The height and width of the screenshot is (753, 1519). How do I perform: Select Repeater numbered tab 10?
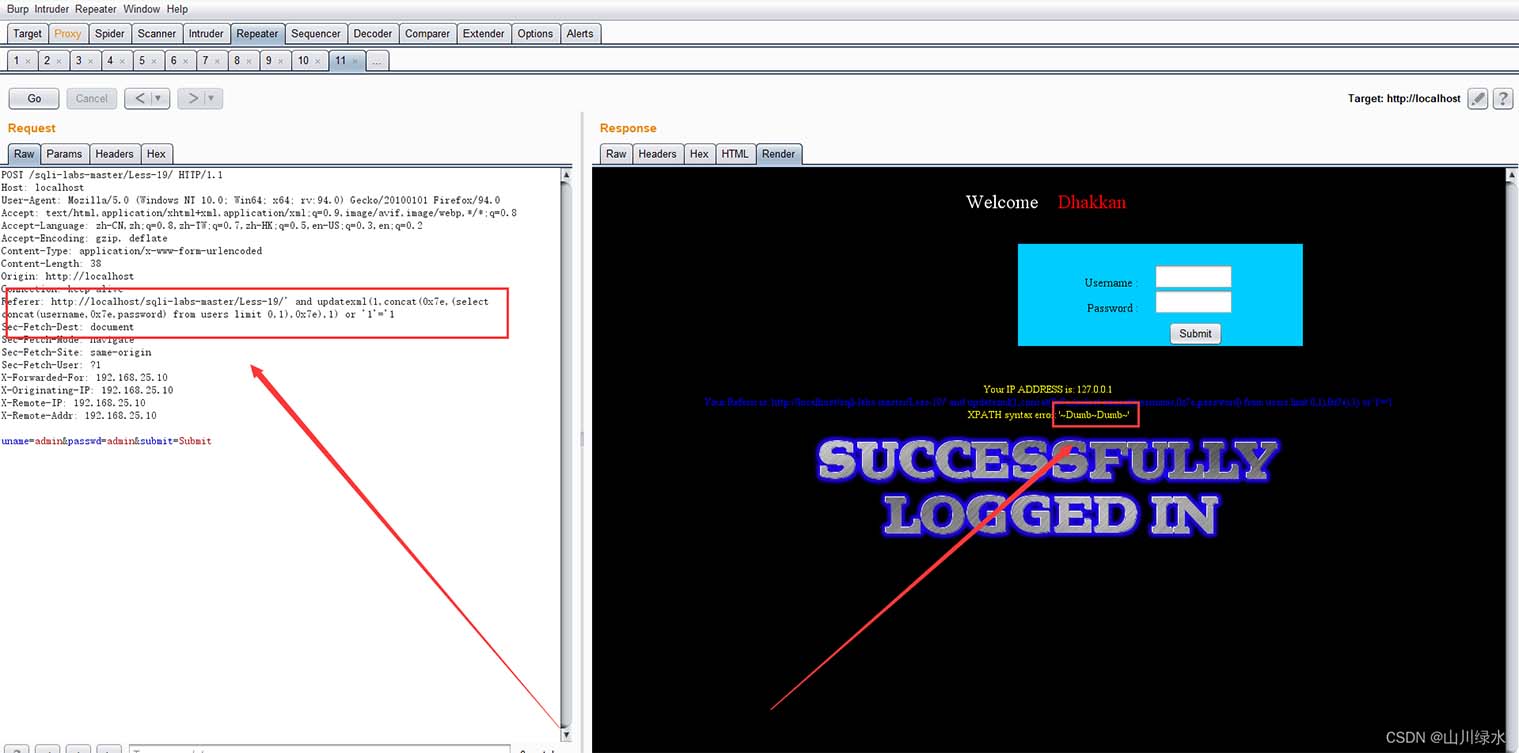pos(303,61)
